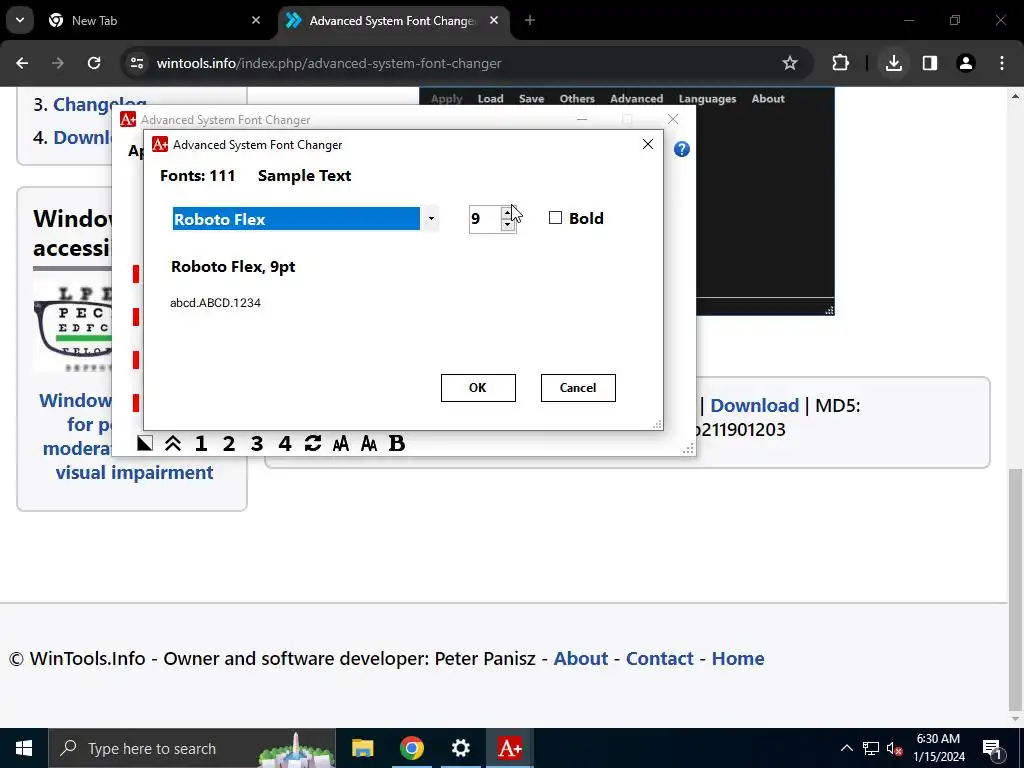Click the muted volume tray icon
This screenshot has height=768, width=1024.
(x=895, y=748)
